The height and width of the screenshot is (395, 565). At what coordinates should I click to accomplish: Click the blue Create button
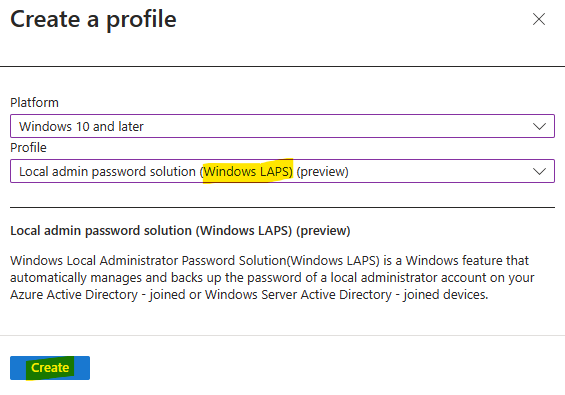pos(50,368)
